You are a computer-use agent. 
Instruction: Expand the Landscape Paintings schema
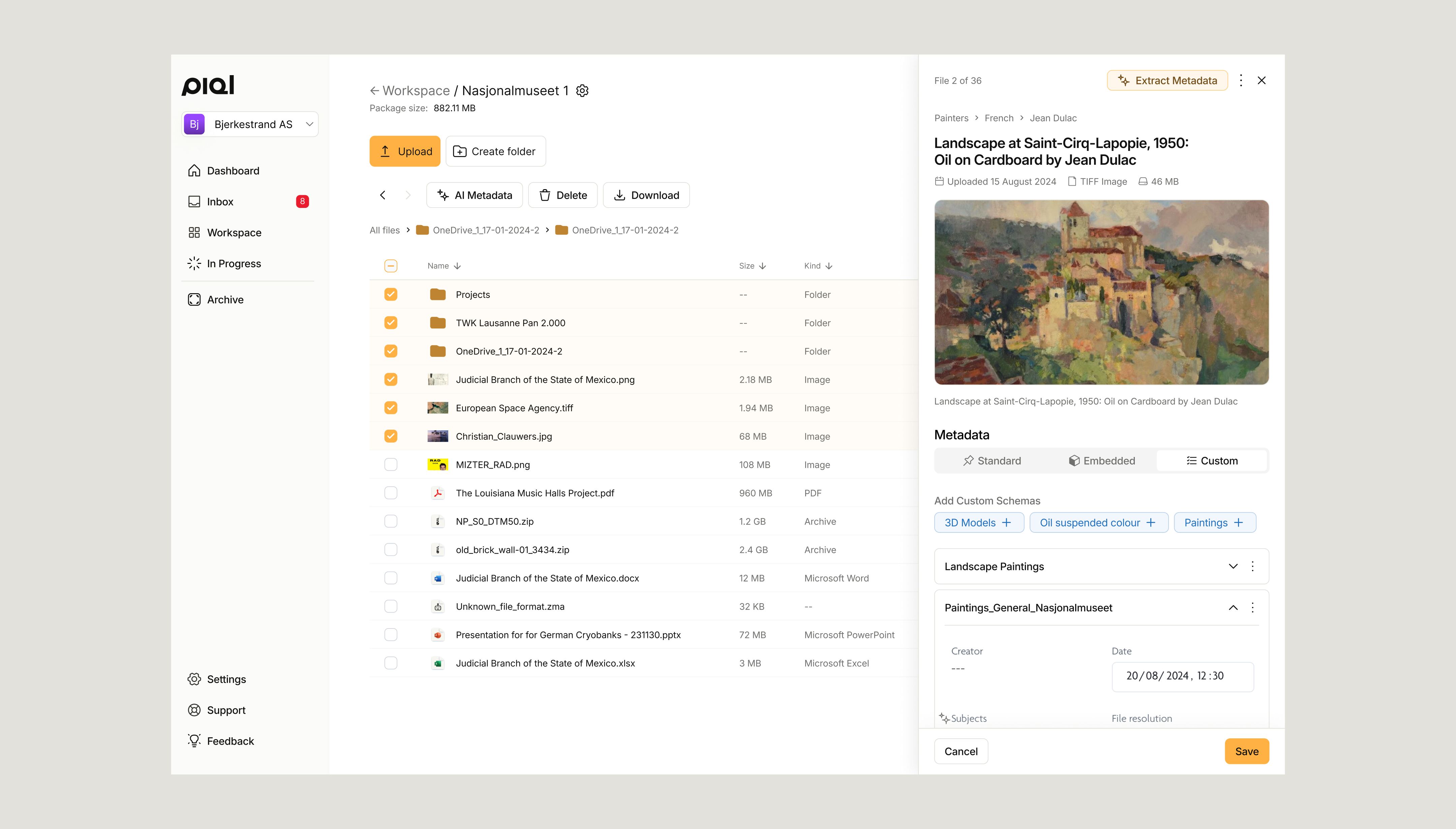(x=1233, y=566)
